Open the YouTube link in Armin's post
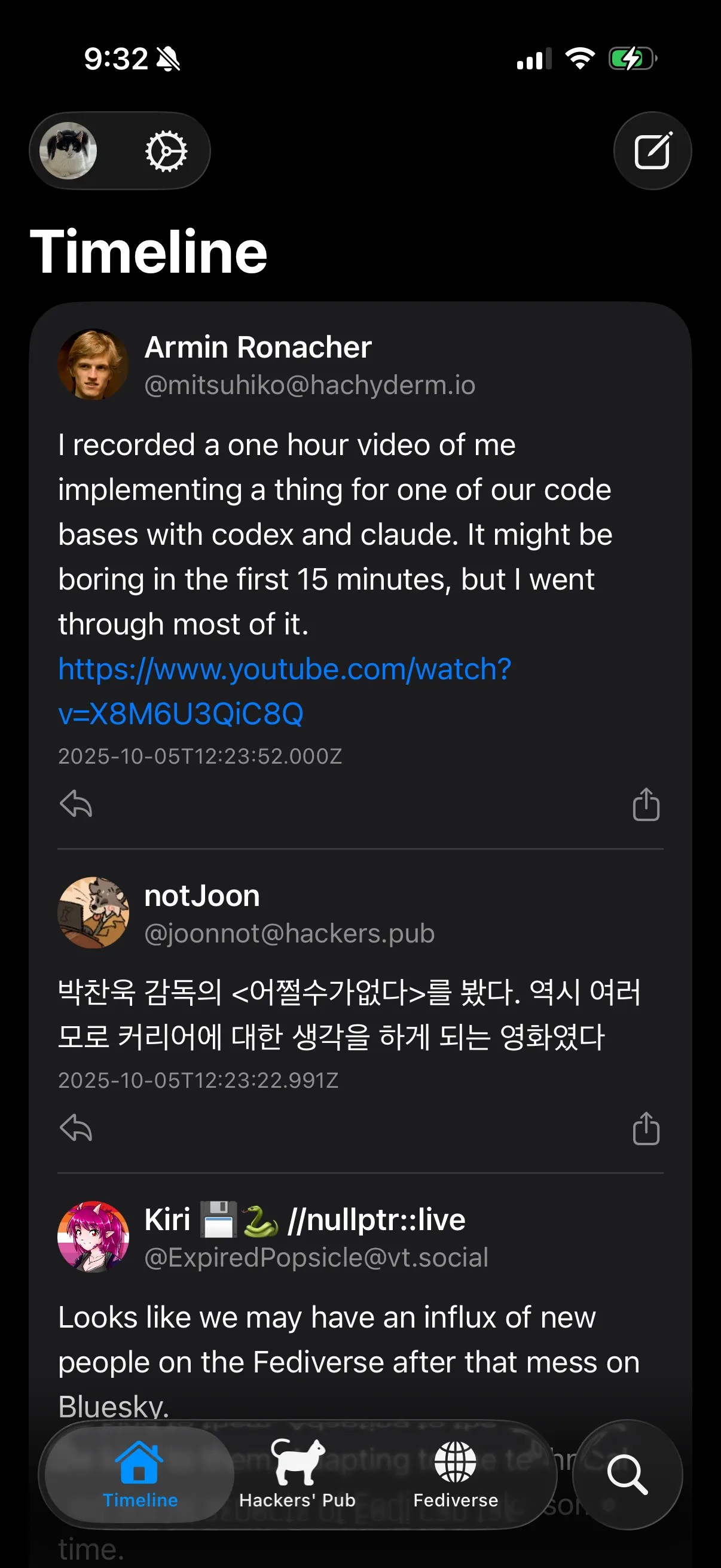This screenshot has height=1568, width=721. pos(285,691)
